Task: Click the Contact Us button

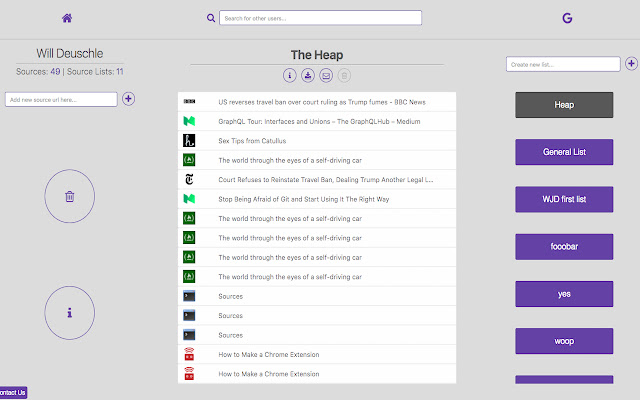Action: tap(13, 393)
